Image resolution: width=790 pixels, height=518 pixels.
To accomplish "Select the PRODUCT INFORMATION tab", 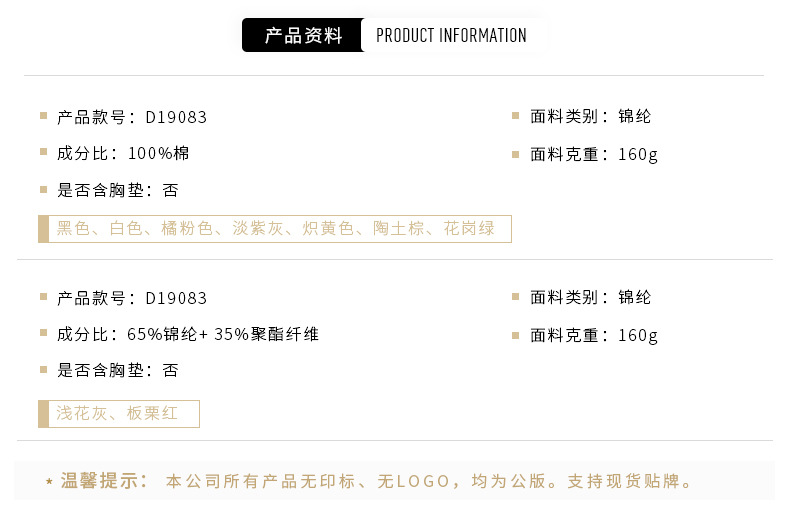I will [451, 36].
